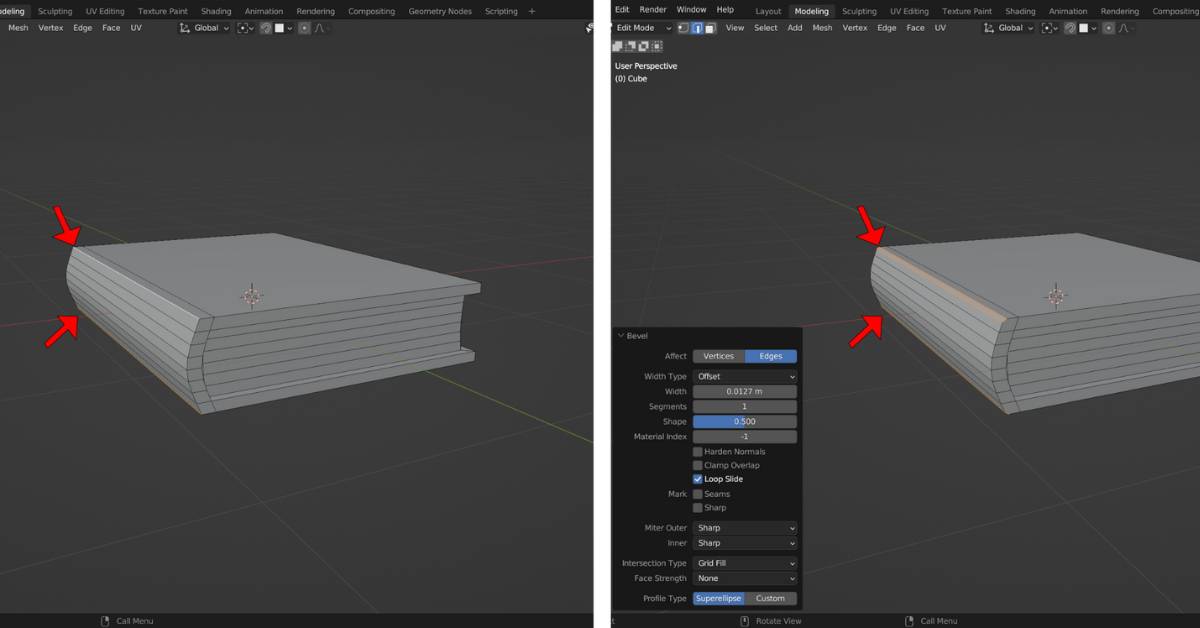Switch to Face select mode
The width and height of the screenshot is (1200, 628).
click(x=710, y=27)
